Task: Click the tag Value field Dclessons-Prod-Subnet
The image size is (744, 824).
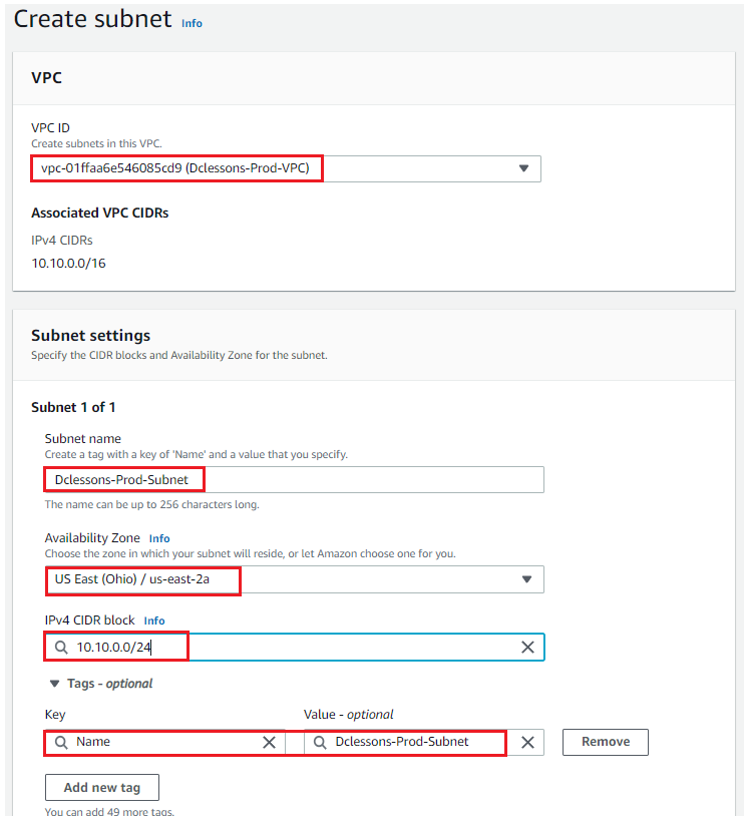Action: (423, 742)
